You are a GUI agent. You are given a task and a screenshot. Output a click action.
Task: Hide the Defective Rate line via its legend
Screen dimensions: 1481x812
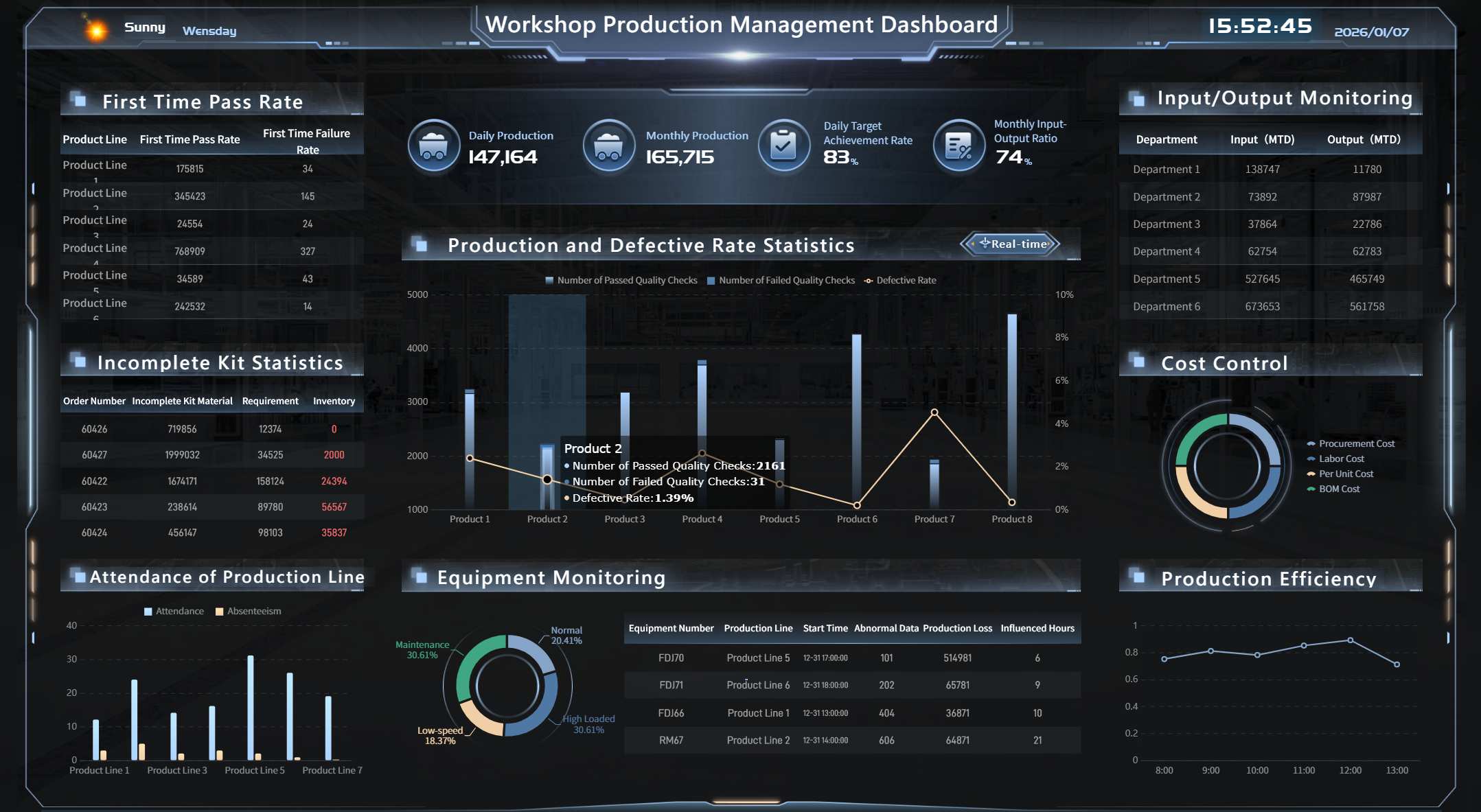point(902,280)
